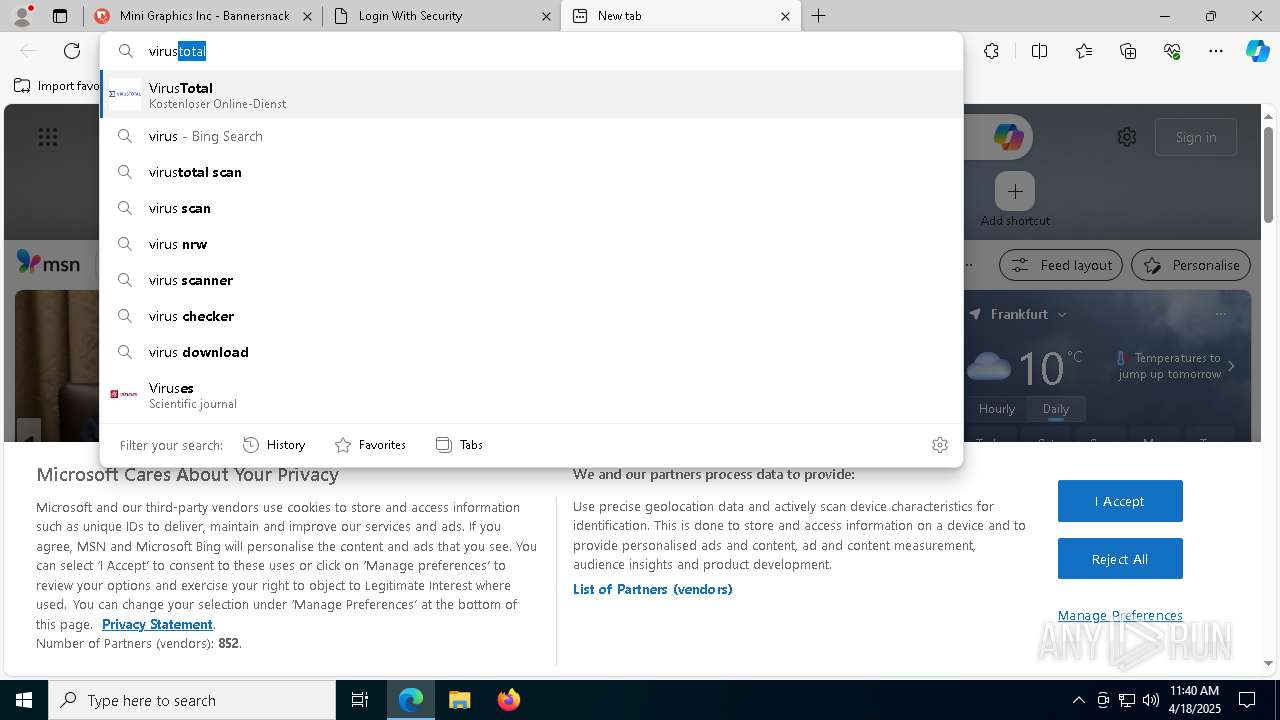1280x720 pixels.
Task: Open Privacy Statement link
Action: pyautogui.click(x=157, y=624)
